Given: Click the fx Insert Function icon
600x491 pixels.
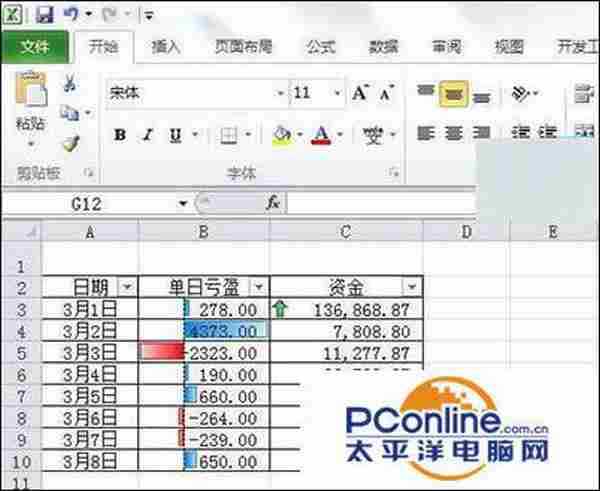Looking at the screenshot, I should [x=273, y=203].
